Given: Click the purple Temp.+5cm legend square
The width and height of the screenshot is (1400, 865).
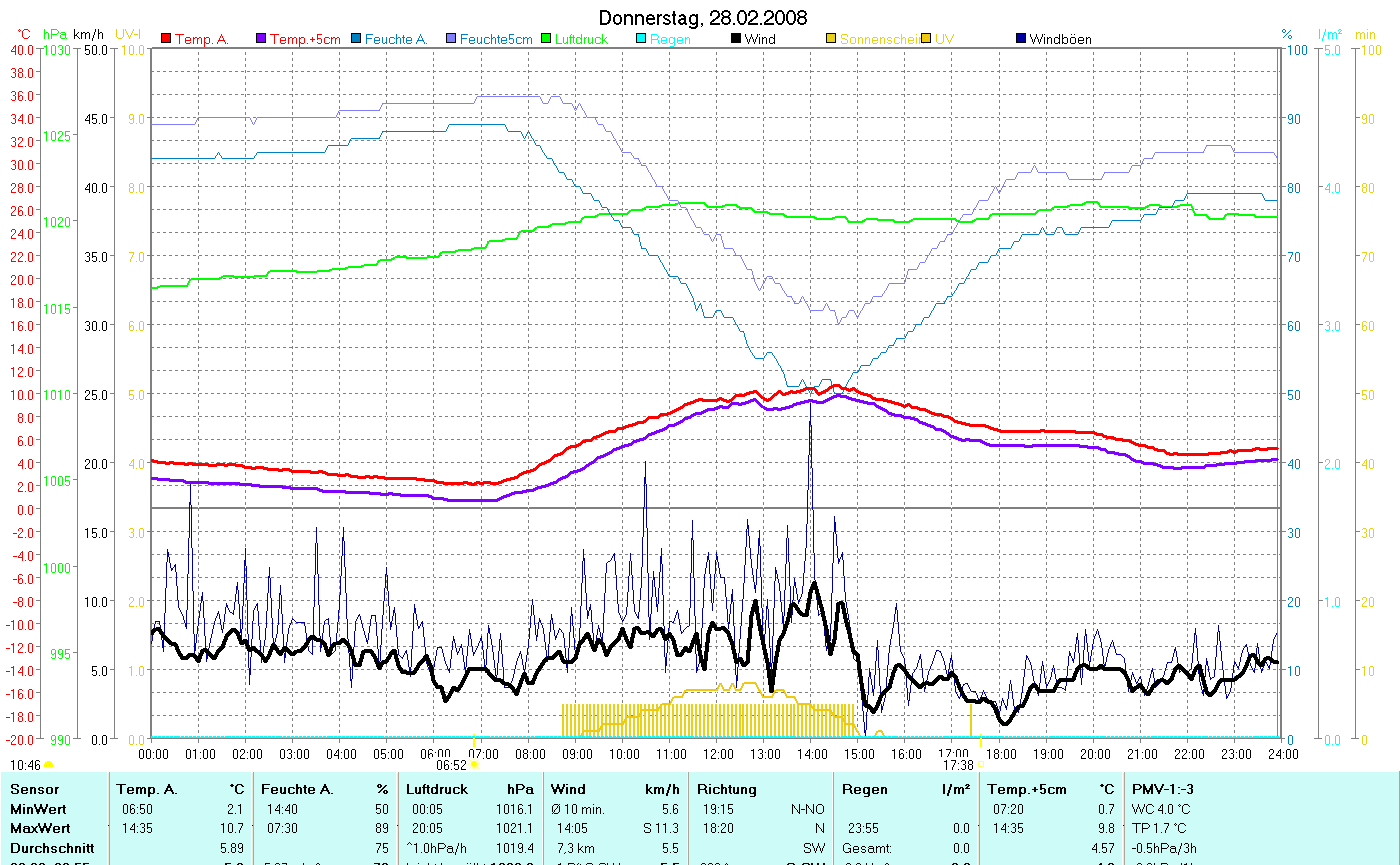Looking at the screenshot, I should [263, 39].
